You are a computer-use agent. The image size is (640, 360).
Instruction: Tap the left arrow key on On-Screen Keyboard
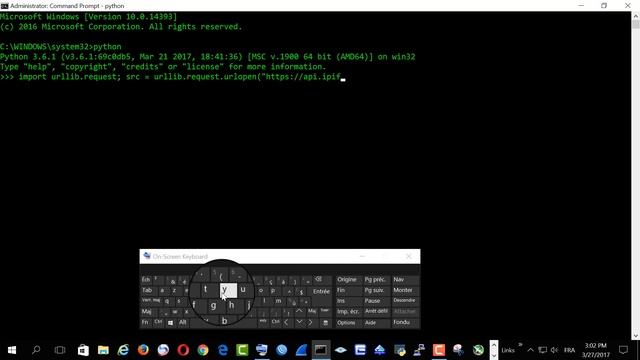click(x=287, y=322)
